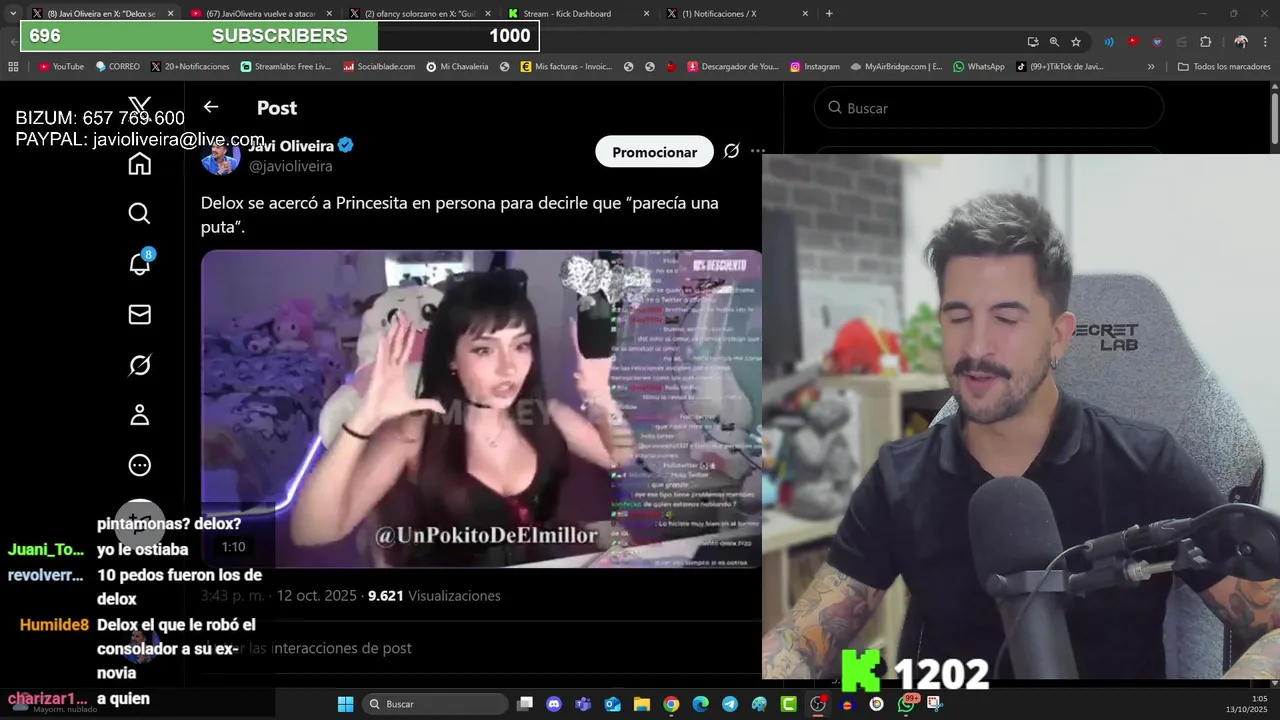This screenshot has height=720, width=1280.
Task: Open the Profile icon in X sidebar
Action: pos(140,415)
